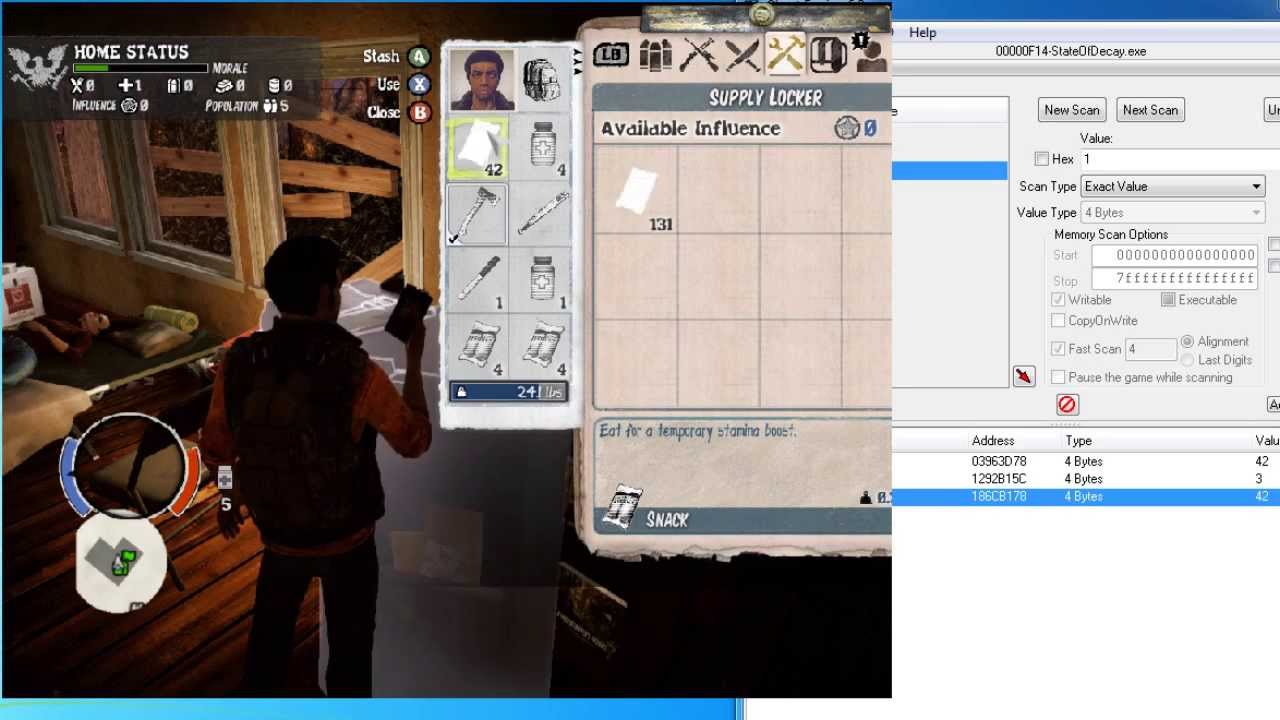
Task: Select the highlighted paper item with count 42
Action: 477,148
